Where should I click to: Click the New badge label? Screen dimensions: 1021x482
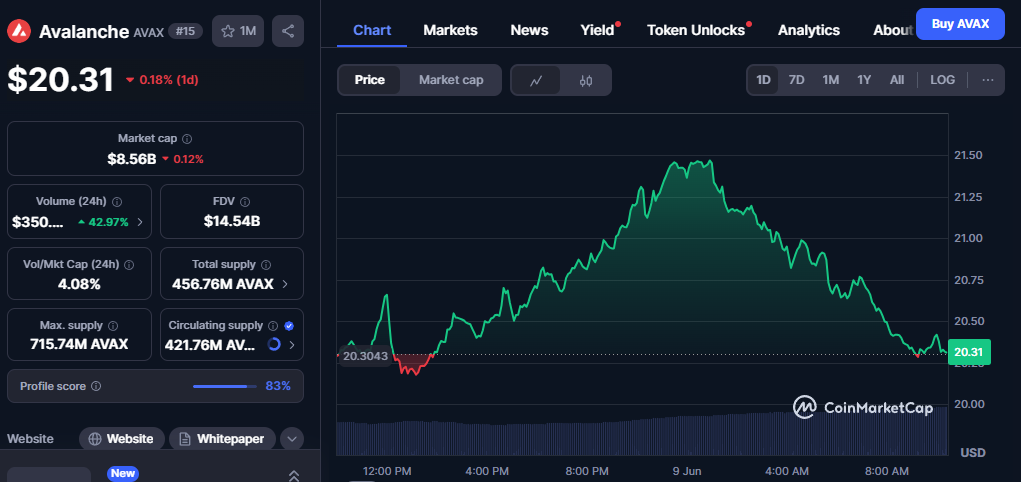pyautogui.click(x=122, y=474)
